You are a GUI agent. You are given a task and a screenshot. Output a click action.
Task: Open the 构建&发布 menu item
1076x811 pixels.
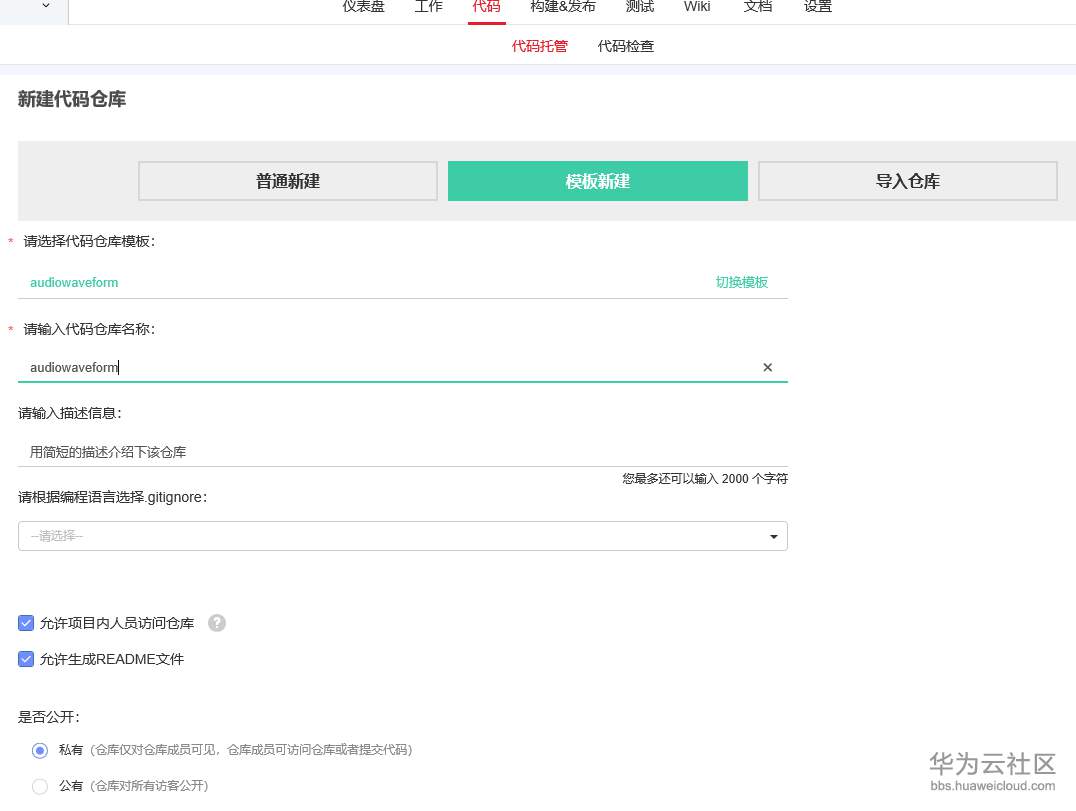pos(562,7)
